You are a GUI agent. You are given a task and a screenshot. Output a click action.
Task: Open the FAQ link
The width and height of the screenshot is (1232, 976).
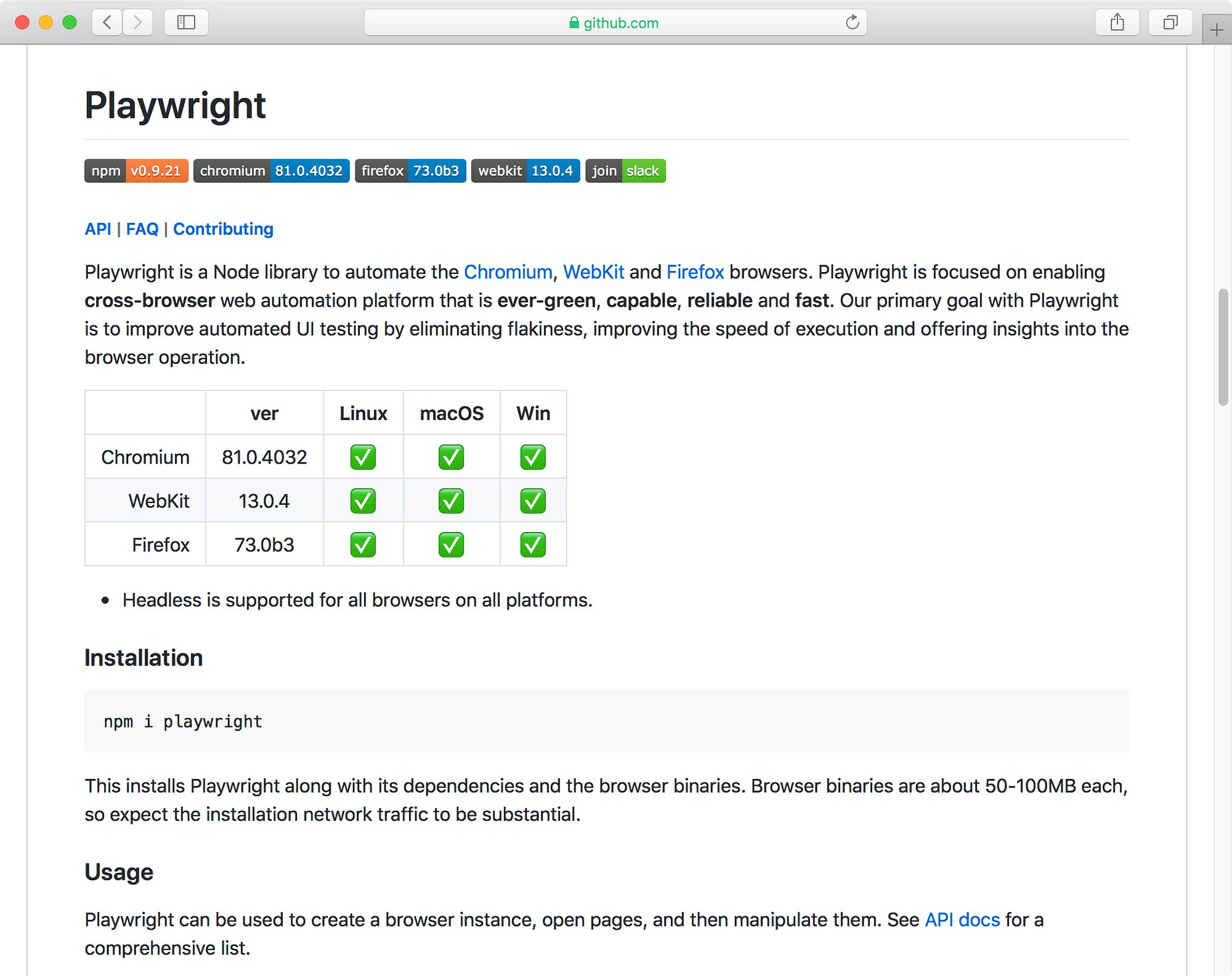[x=142, y=229]
